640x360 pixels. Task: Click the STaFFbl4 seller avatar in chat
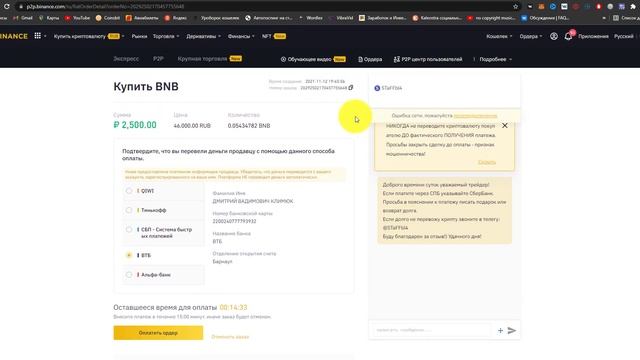coord(377,88)
